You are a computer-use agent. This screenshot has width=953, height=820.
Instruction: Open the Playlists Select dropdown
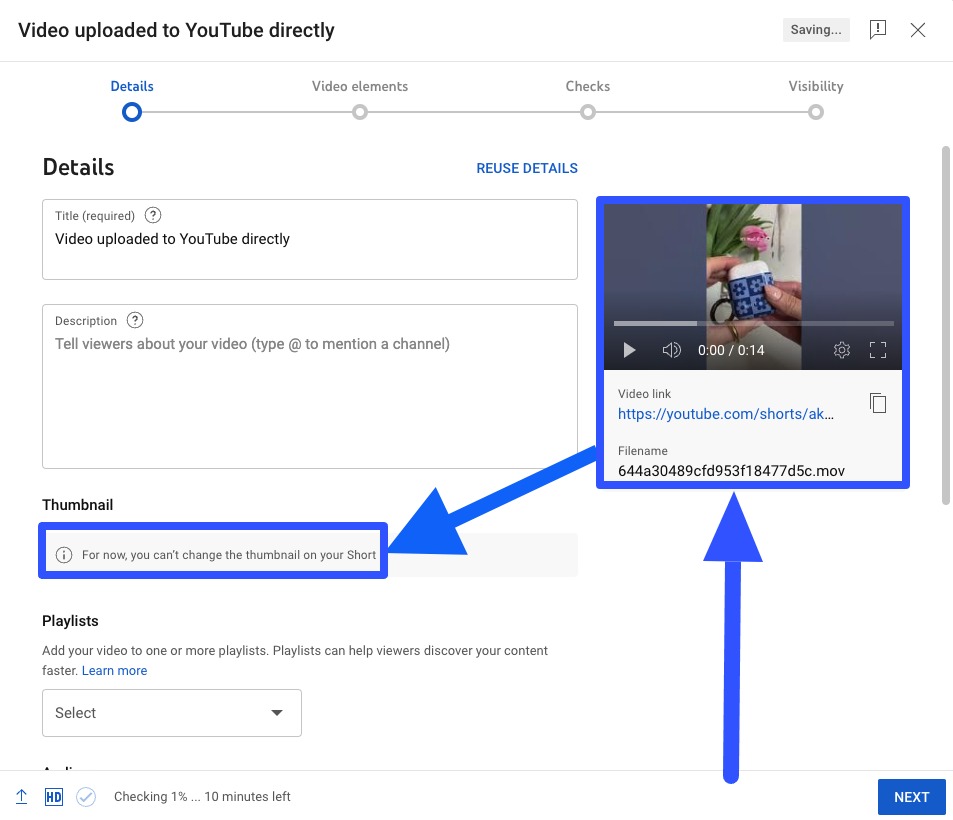coord(171,713)
